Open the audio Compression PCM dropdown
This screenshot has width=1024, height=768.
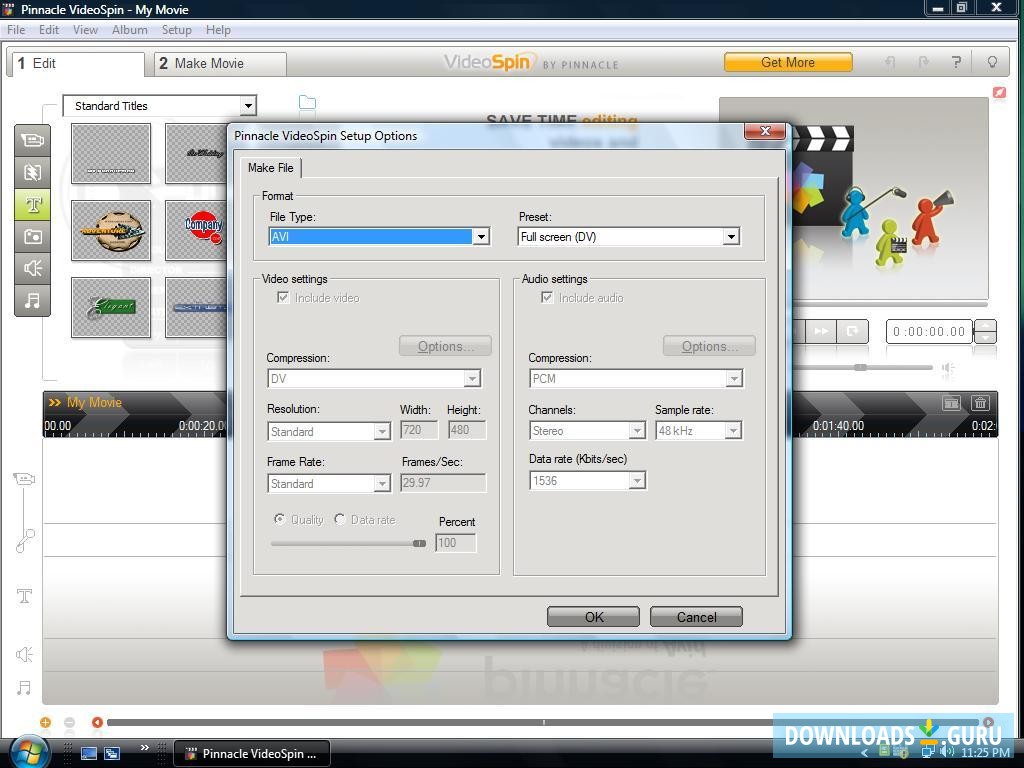[x=636, y=379]
